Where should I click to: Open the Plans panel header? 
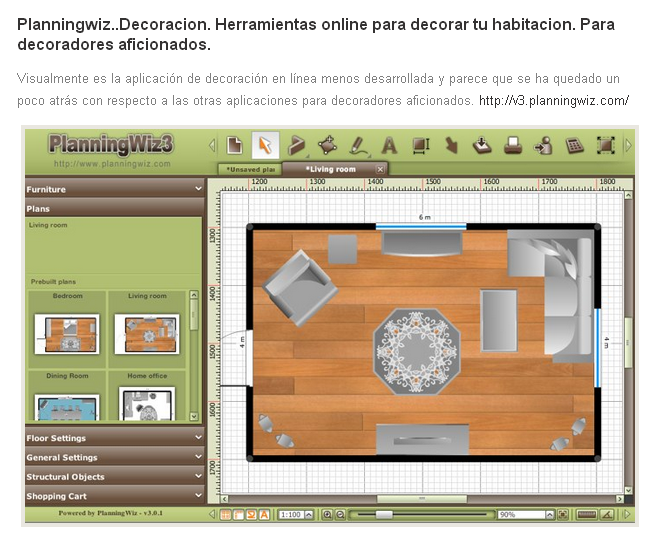tap(115, 208)
